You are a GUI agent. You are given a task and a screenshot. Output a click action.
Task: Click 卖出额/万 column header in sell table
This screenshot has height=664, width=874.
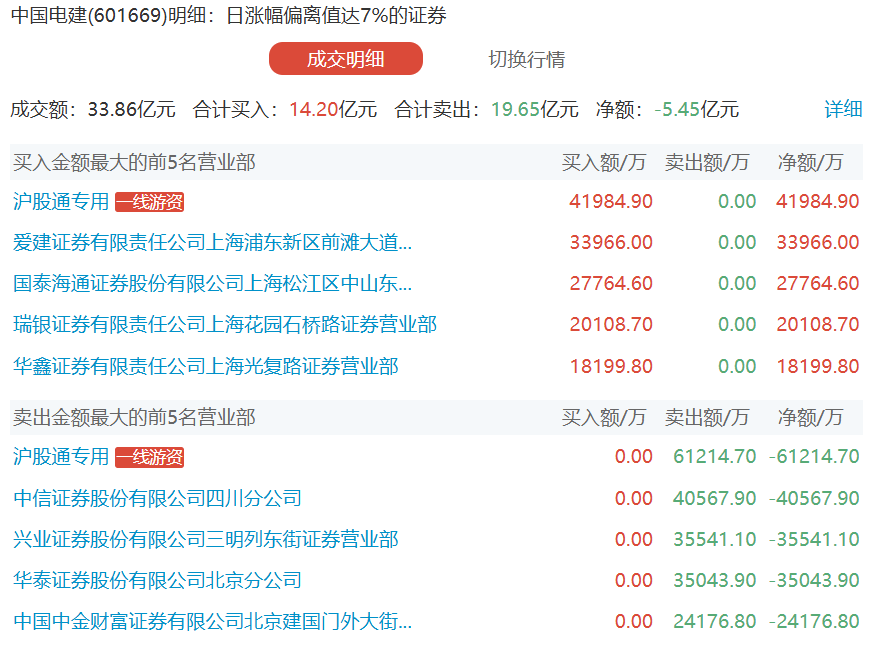707,417
